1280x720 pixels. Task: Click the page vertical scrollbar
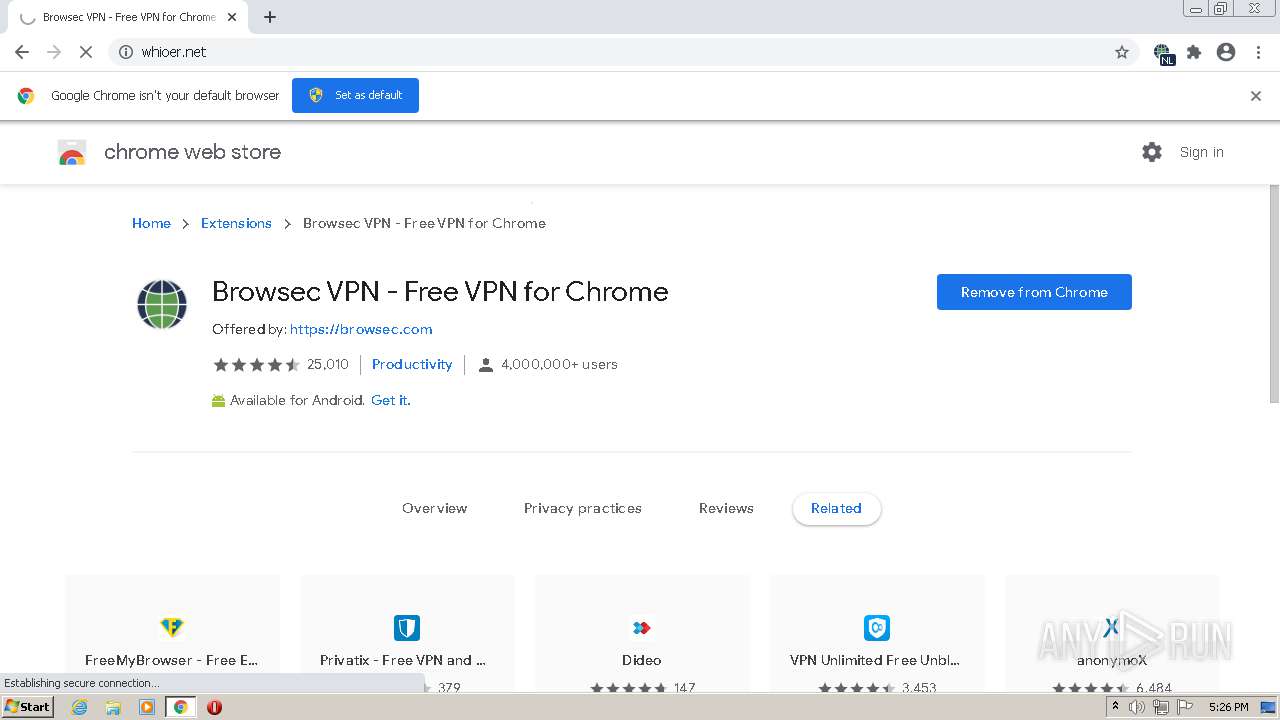tap(1274, 294)
